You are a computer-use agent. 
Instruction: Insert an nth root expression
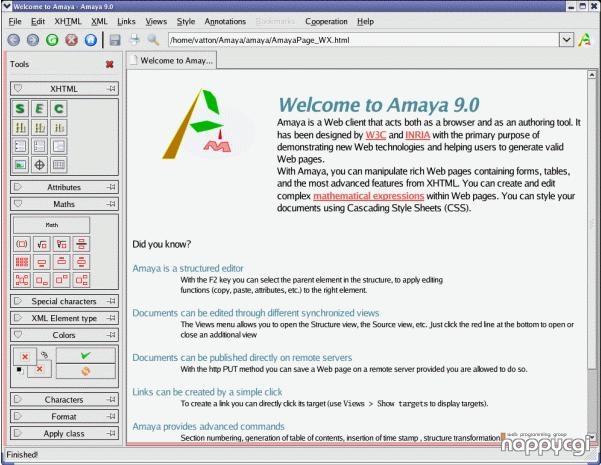[62, 244]
